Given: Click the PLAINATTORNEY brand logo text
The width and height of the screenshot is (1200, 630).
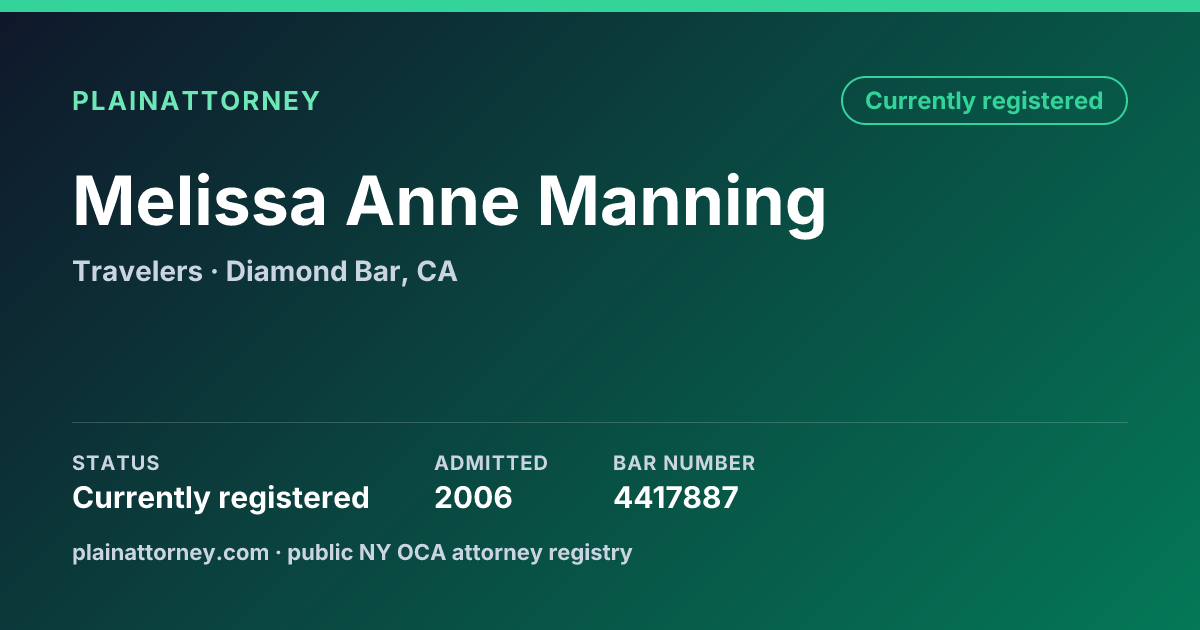Looking at the screenshot, I should click(x=196, y=101).
